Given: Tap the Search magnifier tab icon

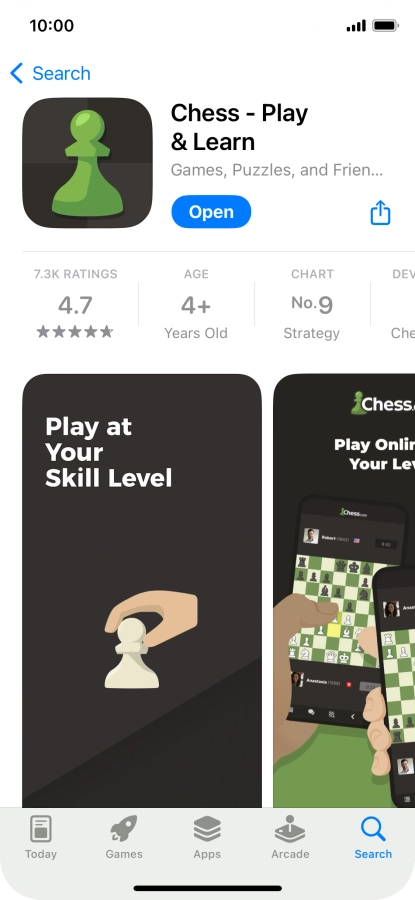Looking at the screenshot, I should [373, 829].
